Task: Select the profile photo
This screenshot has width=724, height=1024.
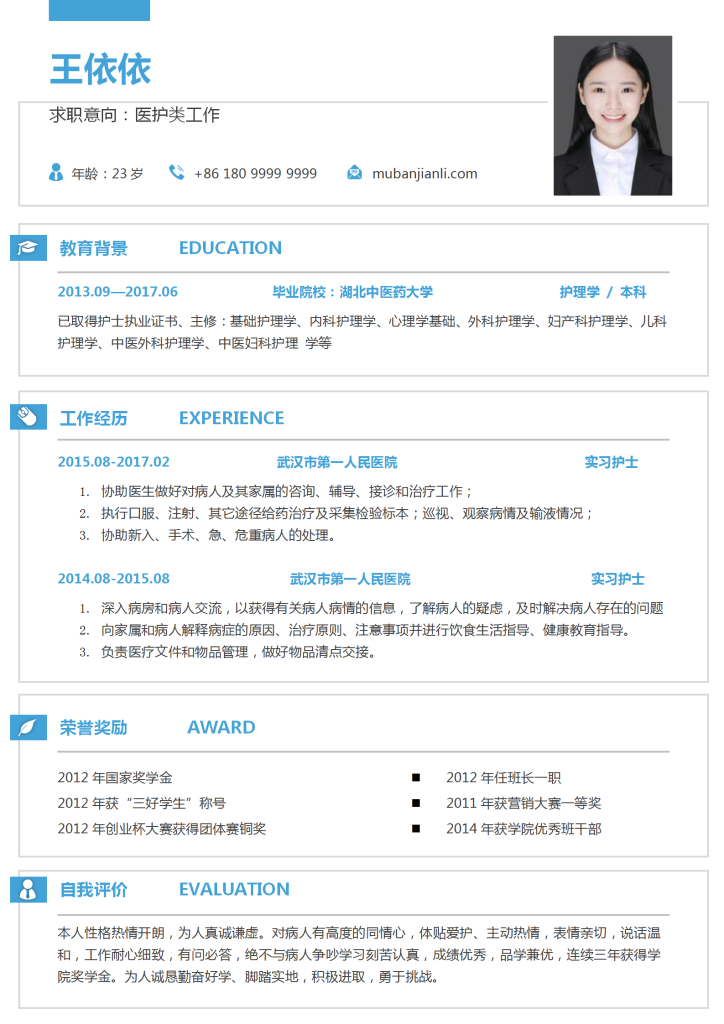Action: tap(612, 116)
